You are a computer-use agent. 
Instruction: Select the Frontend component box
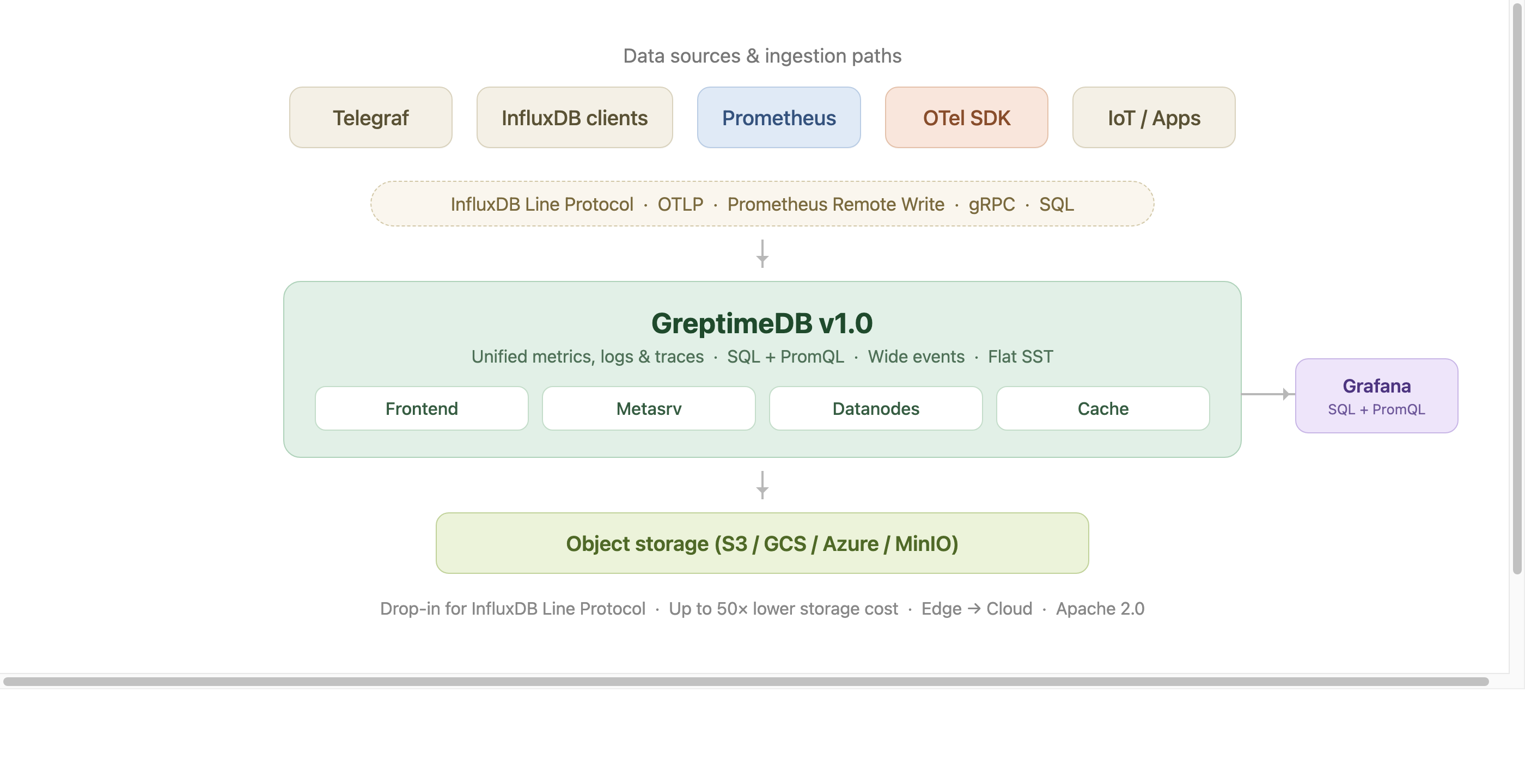[x=422, y=408]
